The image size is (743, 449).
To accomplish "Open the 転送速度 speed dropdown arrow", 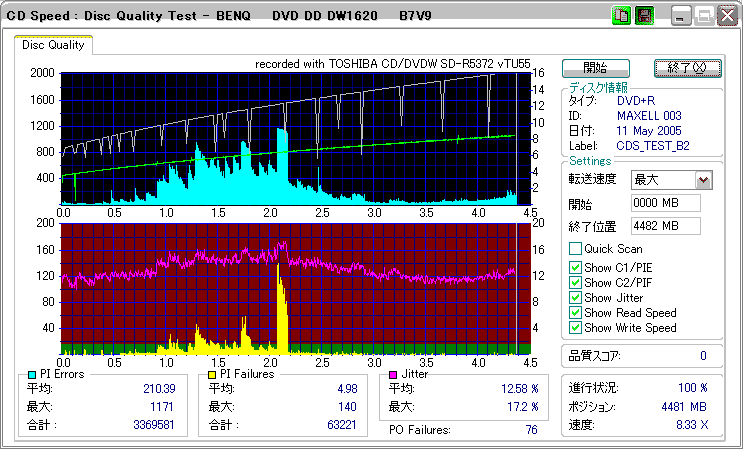I will (x=704, y=180).
